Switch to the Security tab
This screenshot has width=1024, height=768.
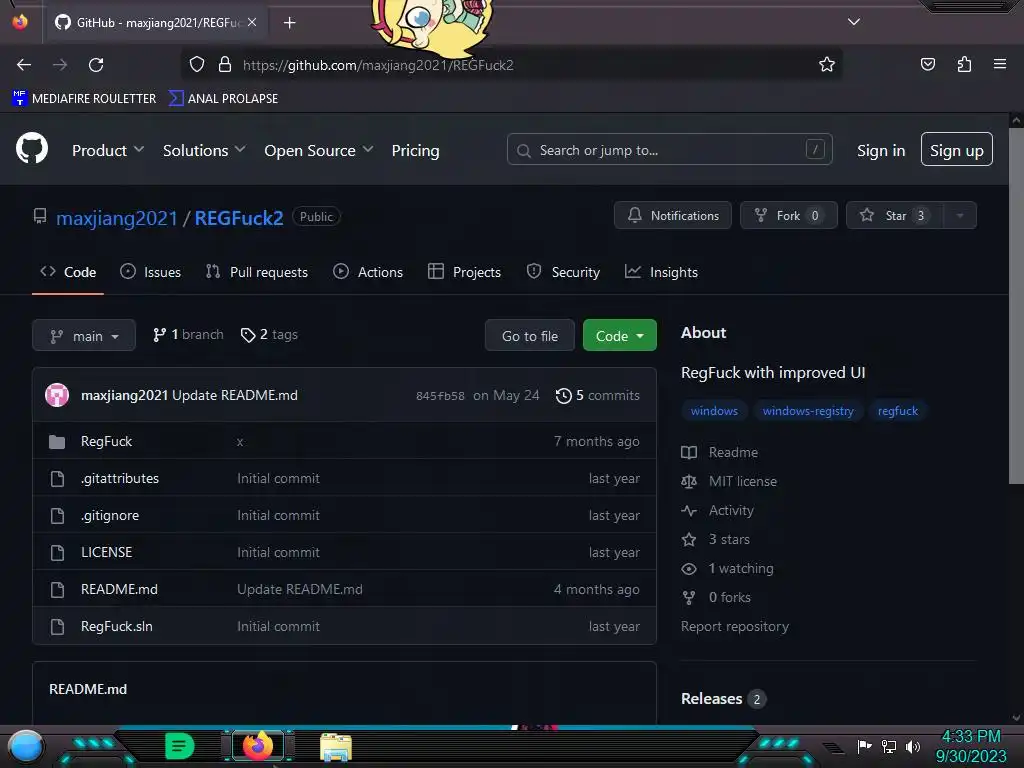point(563,272)
